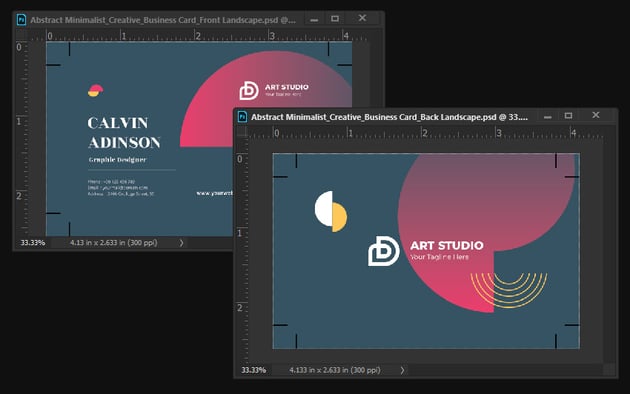Minimize the Back Landscape document window
Viewport: 630px width, 394px height.
click(548, 117)
